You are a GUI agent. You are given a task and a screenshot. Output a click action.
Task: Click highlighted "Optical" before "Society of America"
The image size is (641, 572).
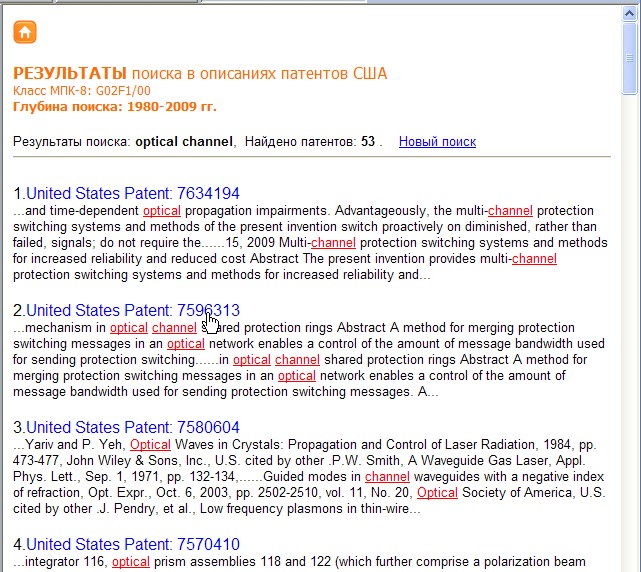pyautogui.click(x=437, y=493)
